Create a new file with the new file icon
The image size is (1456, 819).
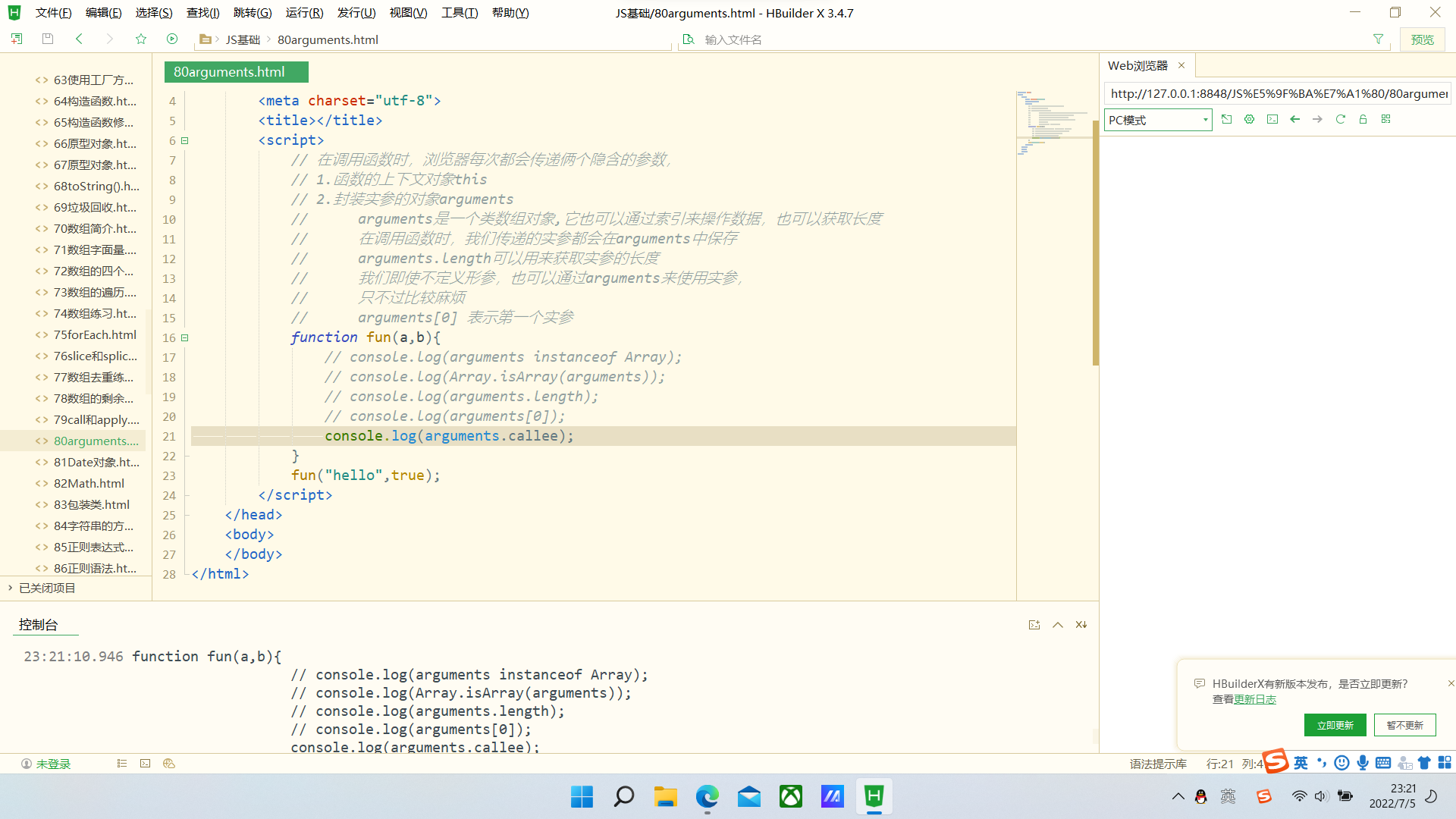pos(16,39)
